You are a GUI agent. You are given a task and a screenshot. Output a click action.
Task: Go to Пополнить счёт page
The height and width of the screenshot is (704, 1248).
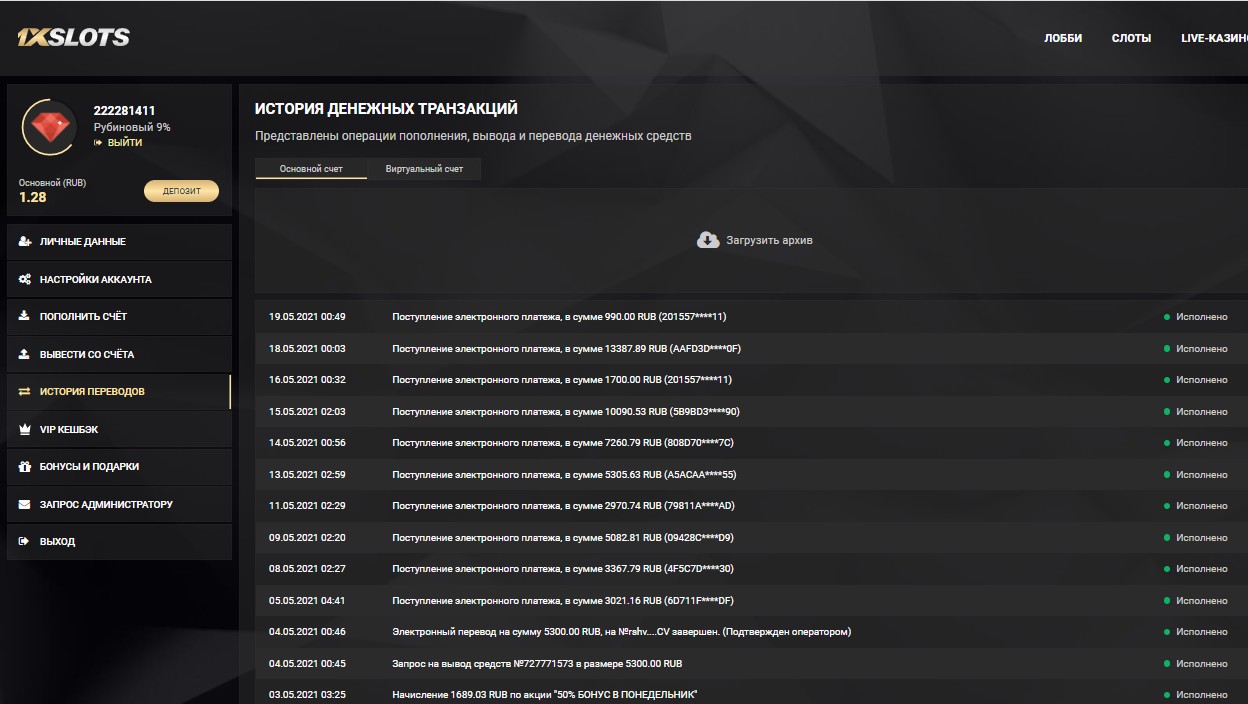[x=119, y=317]
